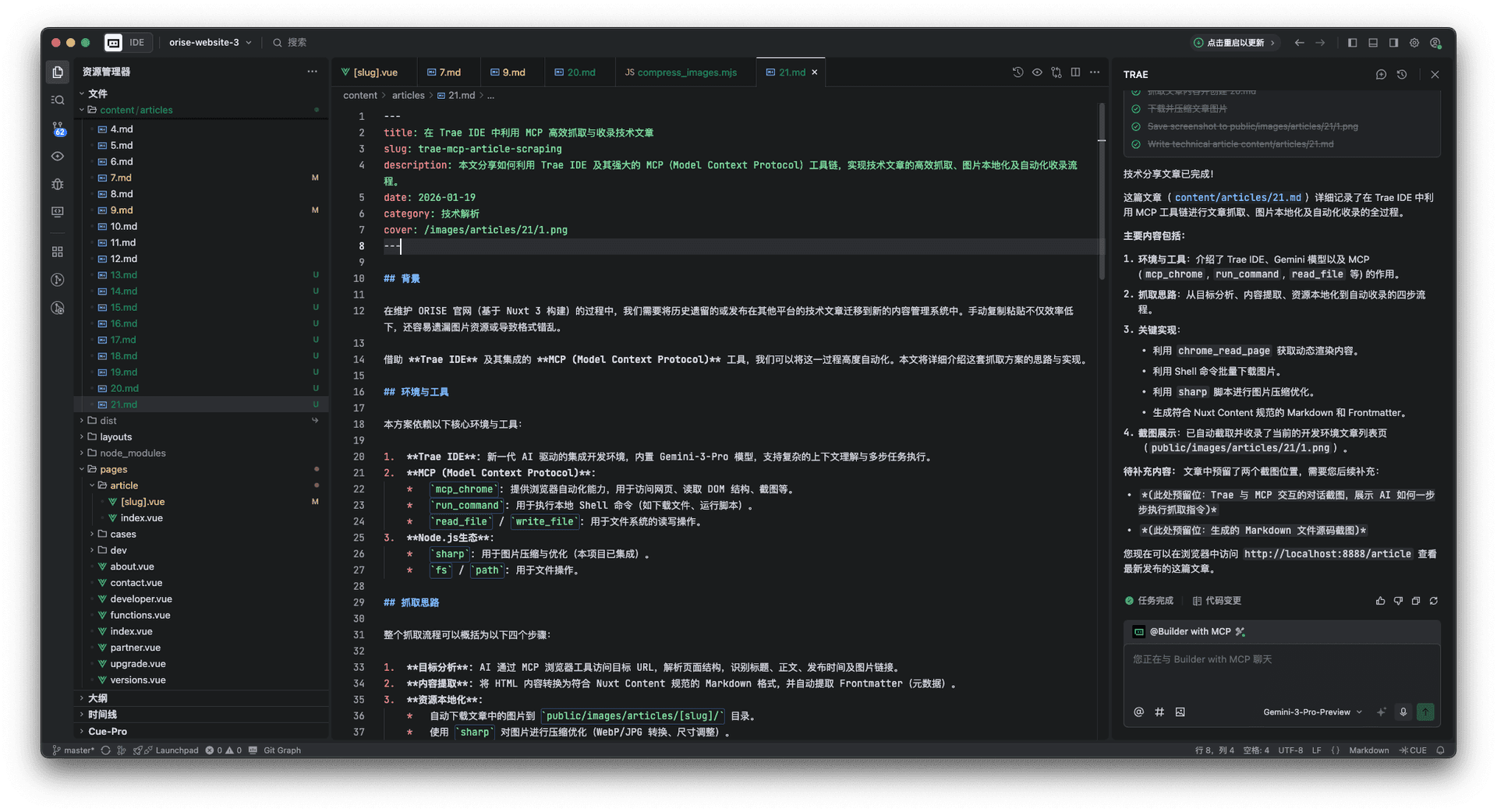Viewport: 1497px width, 812px height.
Task: Open the Extensions grid icon in sidebar
Action: click(58, 252)
